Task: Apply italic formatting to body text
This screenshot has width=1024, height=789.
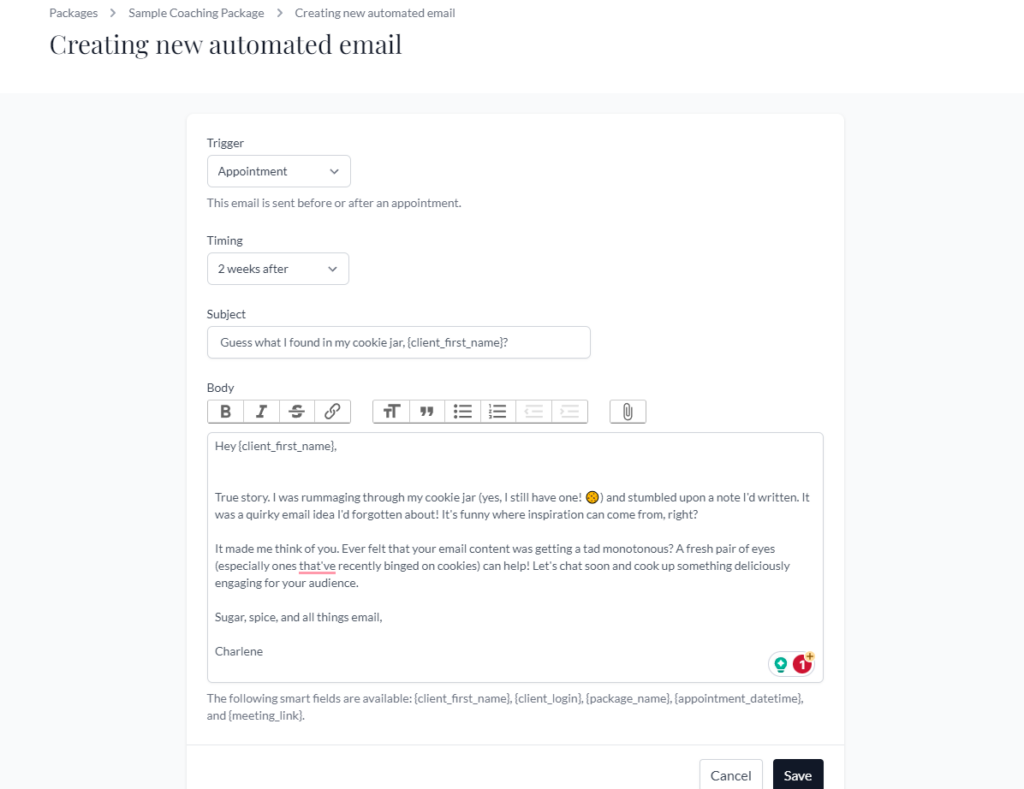Action: (x=261, y=411)
